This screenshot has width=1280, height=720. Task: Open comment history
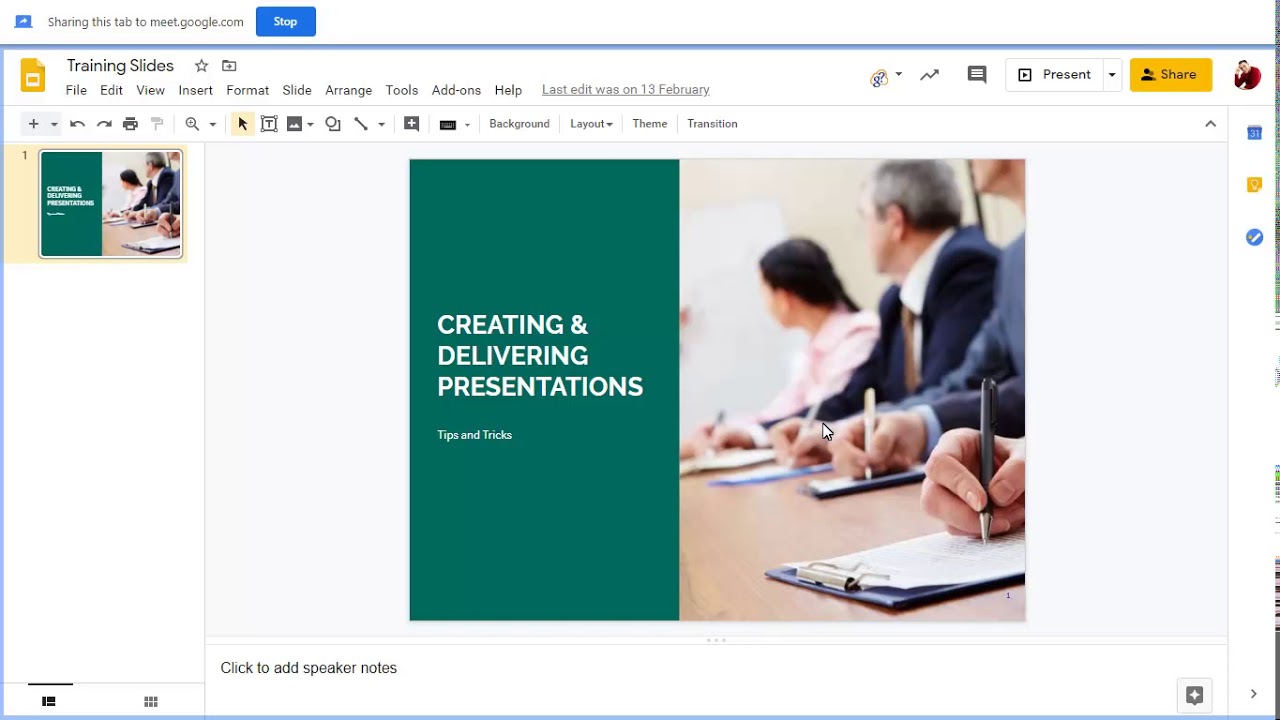pos(977,75)
